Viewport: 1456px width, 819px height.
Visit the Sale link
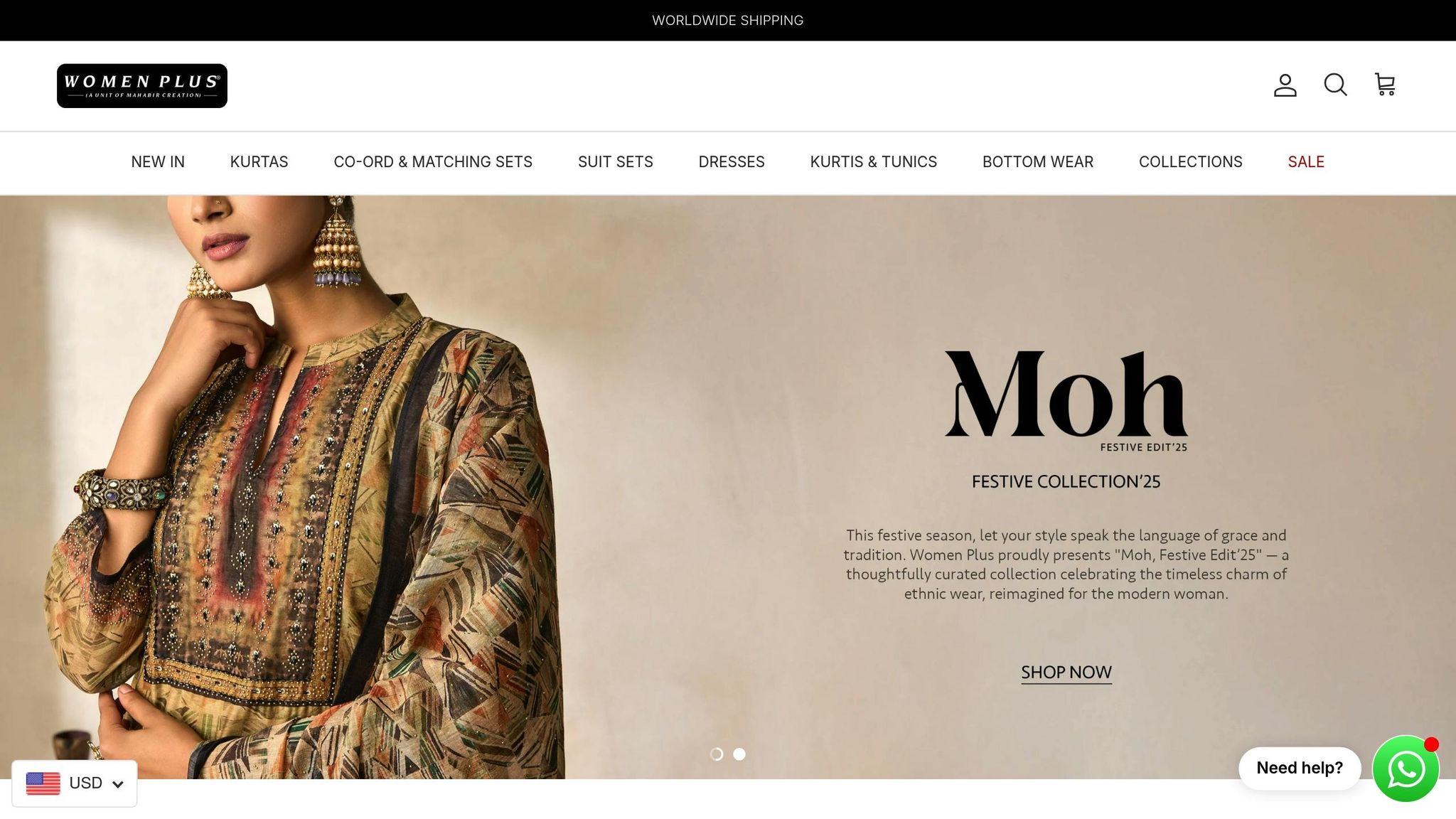click(1306, 162)
